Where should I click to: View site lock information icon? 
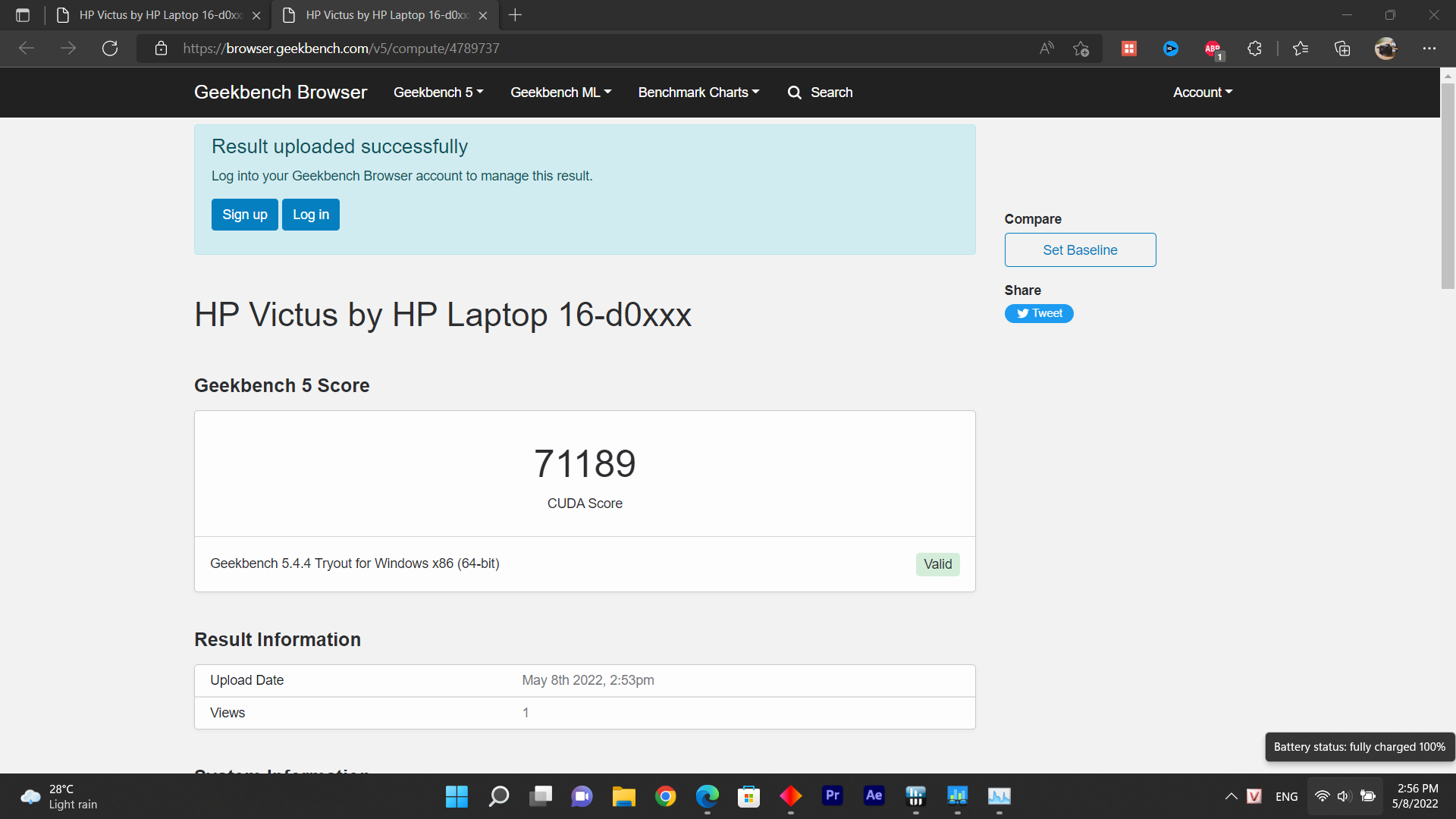(x=161, y=49)
